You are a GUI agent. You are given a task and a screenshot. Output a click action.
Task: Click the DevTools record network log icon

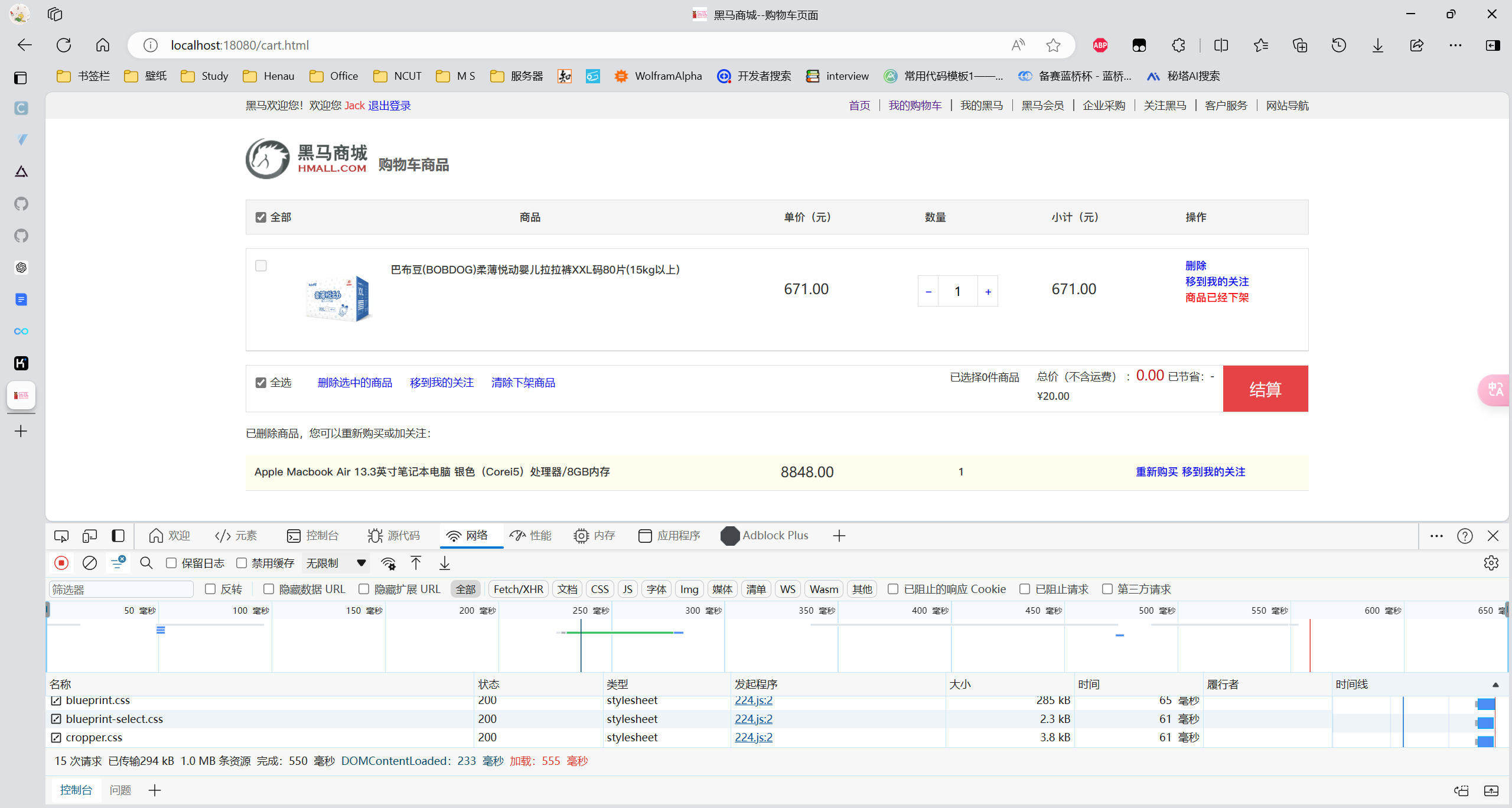point(61,563)
